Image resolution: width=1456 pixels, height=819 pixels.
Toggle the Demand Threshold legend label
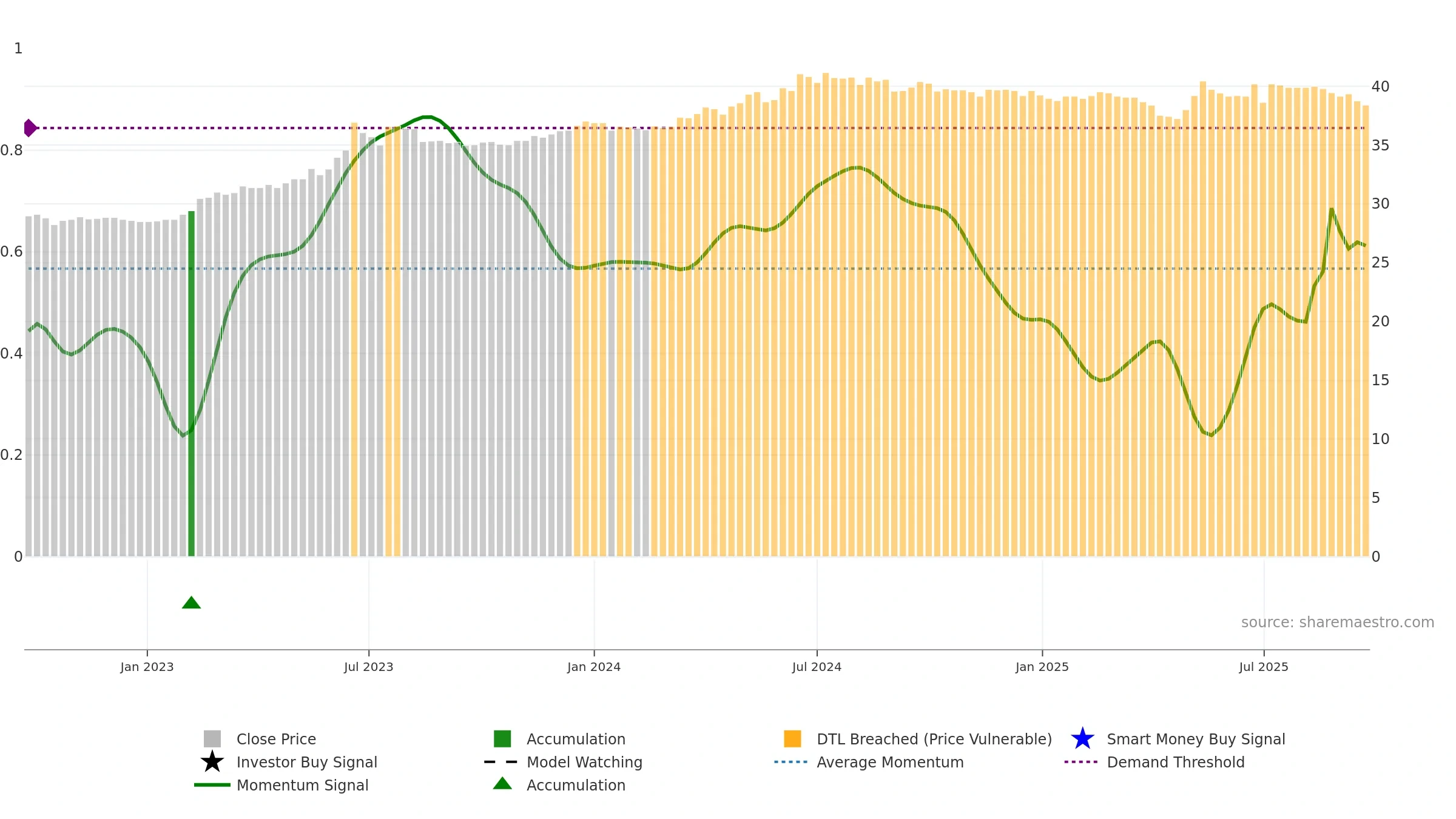click(x=1175, y=762)
